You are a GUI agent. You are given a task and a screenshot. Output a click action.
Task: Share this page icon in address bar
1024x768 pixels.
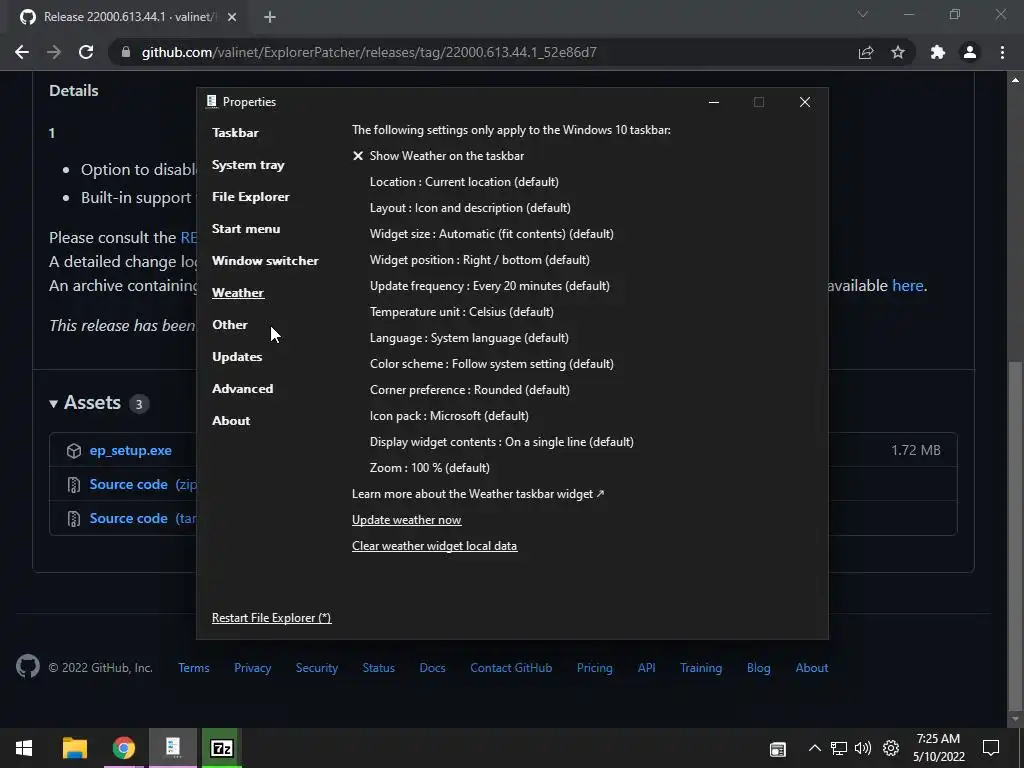(866, 52)
